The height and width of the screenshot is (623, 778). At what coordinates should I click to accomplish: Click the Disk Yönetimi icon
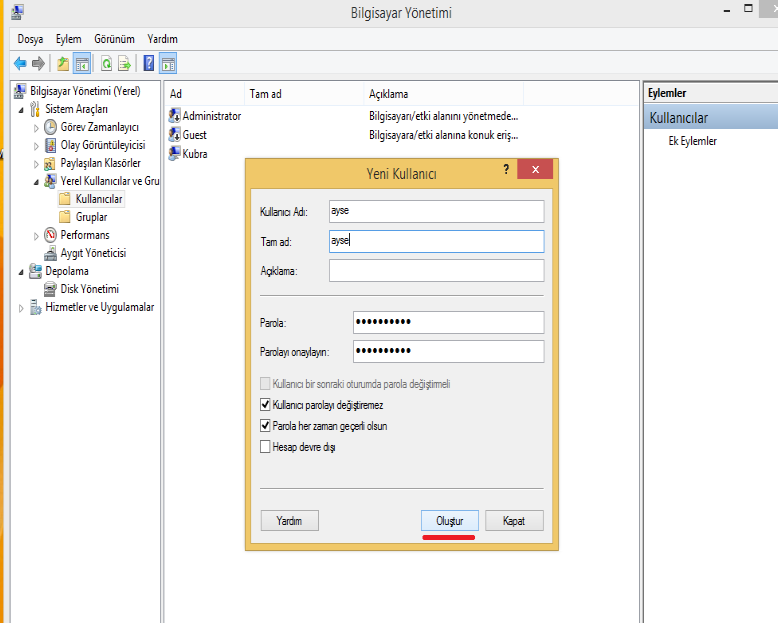(x=50, y=289)
